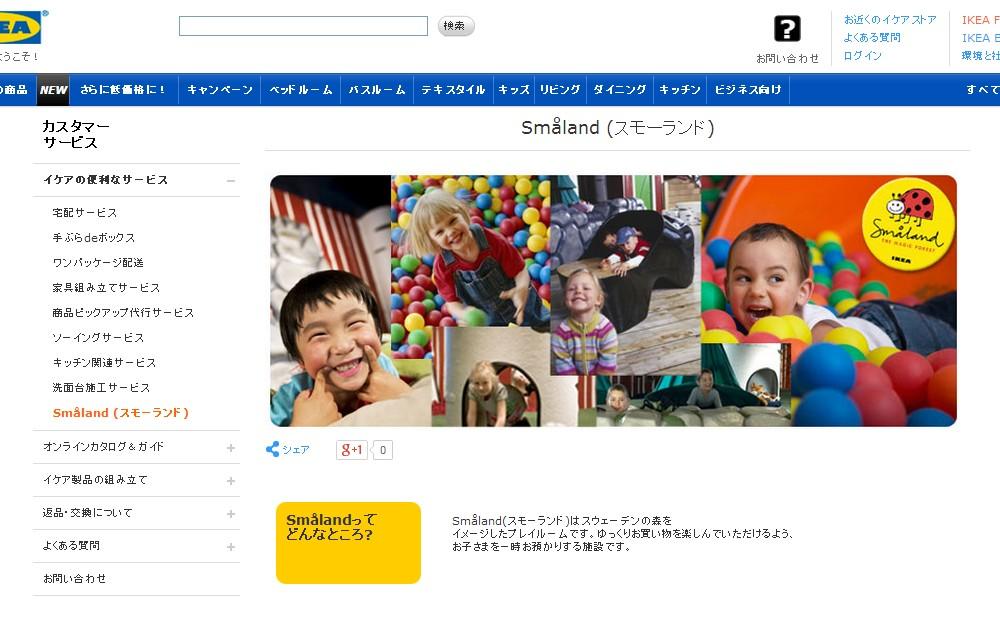Open the キッチン menu item

[679, 90]
